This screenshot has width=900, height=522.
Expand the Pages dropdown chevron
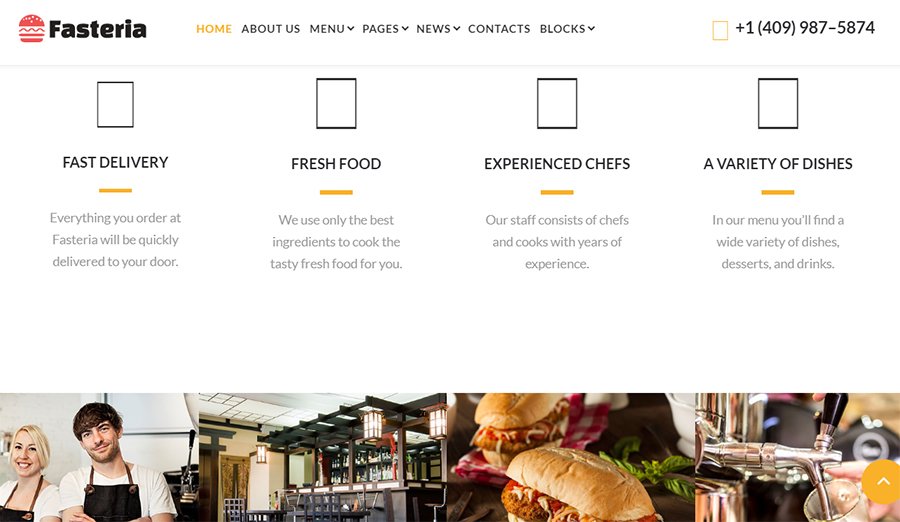coord(405,29)
